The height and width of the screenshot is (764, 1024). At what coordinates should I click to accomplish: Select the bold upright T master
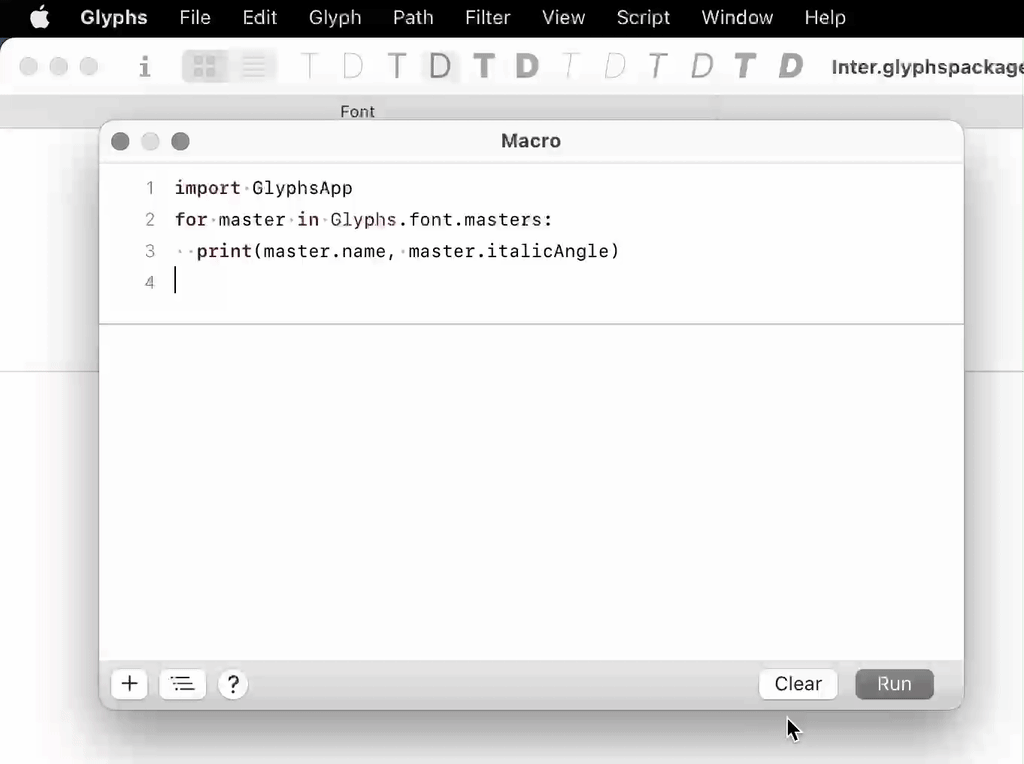(484, 66)
